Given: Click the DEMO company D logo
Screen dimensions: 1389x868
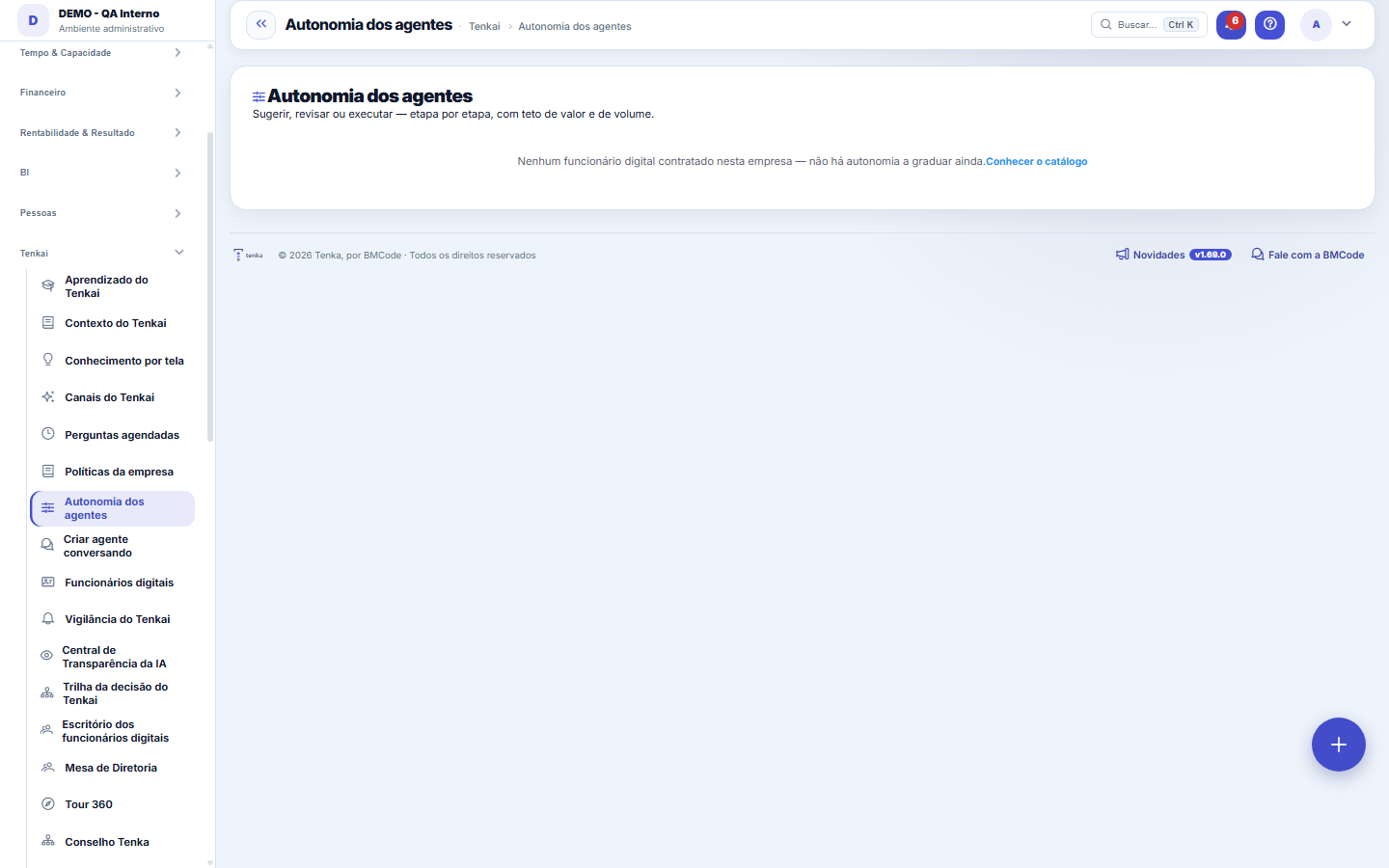Looking at the screenshot, I should point(33,20).
